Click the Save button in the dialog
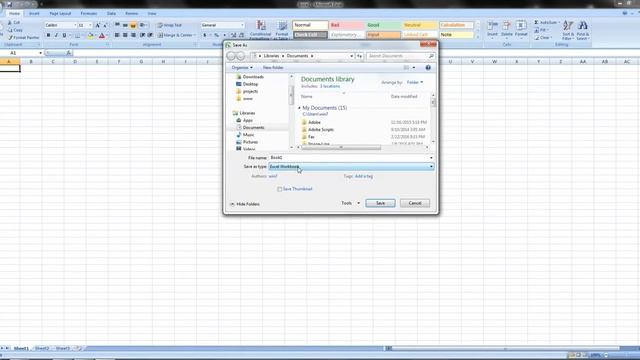This screenshot has height=360, width=640. [380, 203]
